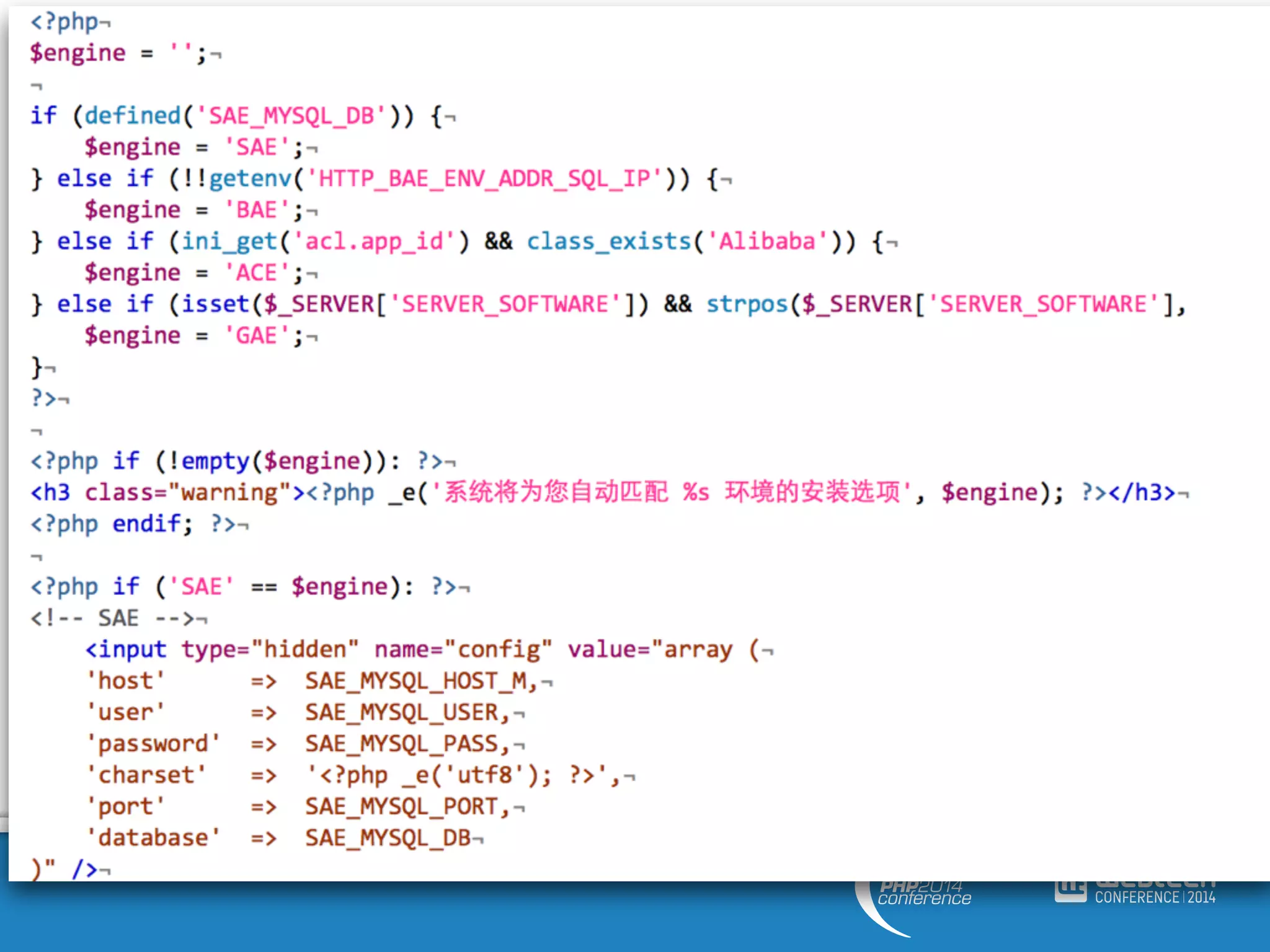Click the 'charset' array key
This screenshot has height=952, width=1270.
pyautogui.click(x=146, y=775)
